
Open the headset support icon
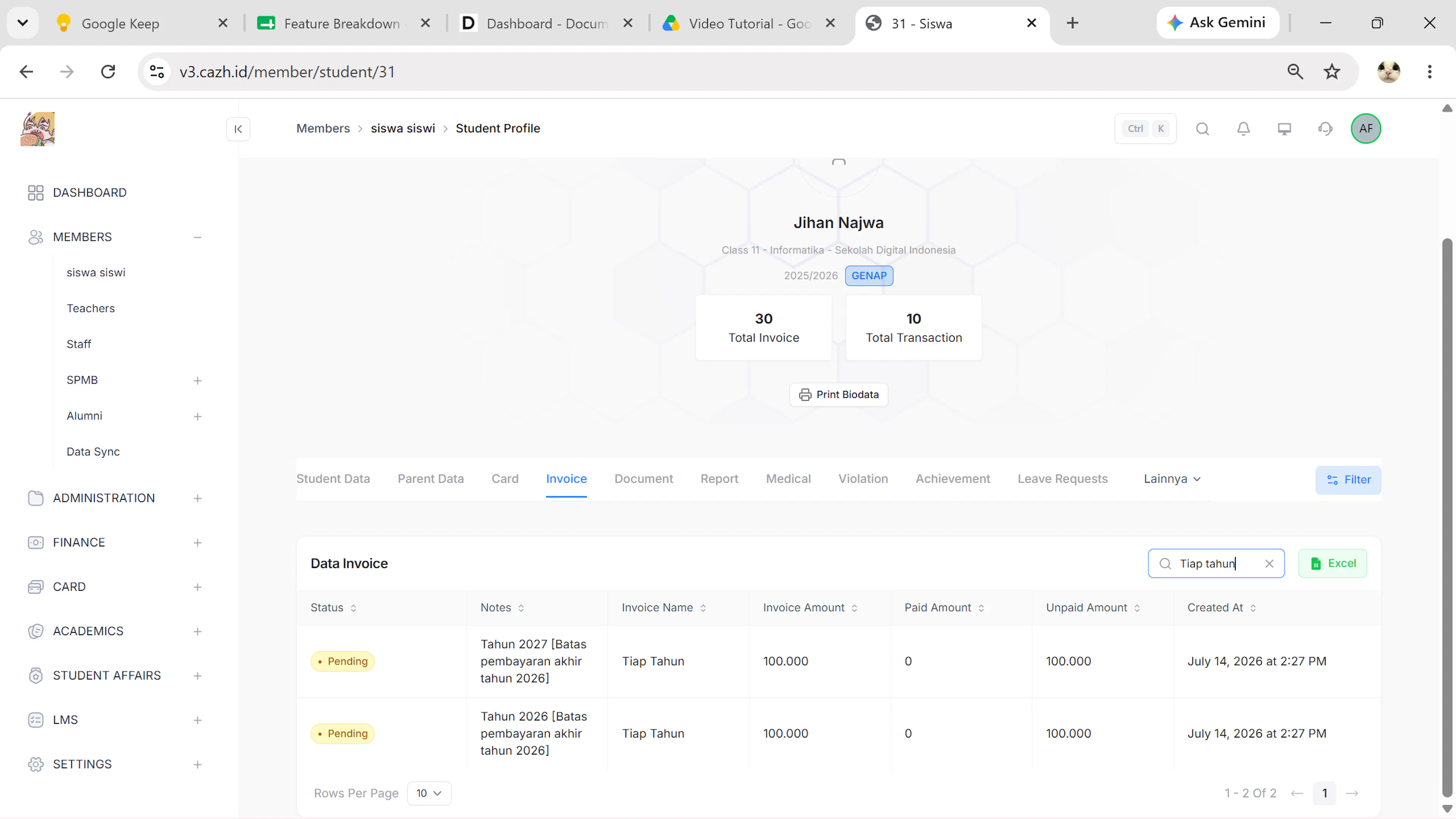[1326, 129]
